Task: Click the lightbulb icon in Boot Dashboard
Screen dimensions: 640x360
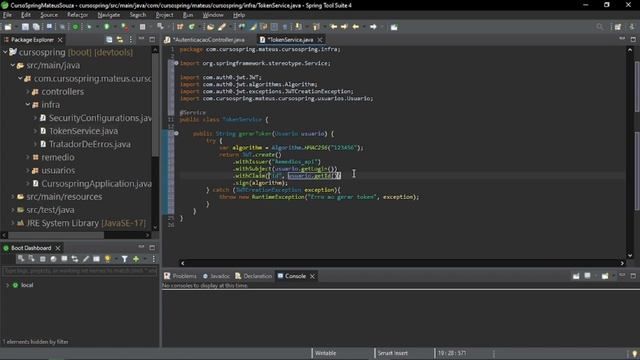Action: click(107, 259)
